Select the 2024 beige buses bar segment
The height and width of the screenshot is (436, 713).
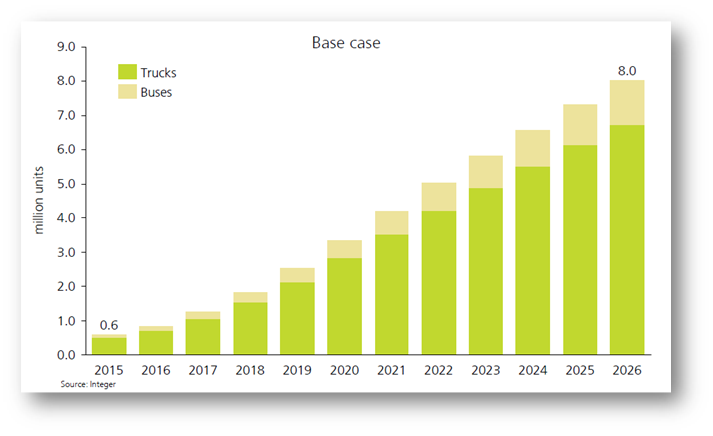(532, 149)
